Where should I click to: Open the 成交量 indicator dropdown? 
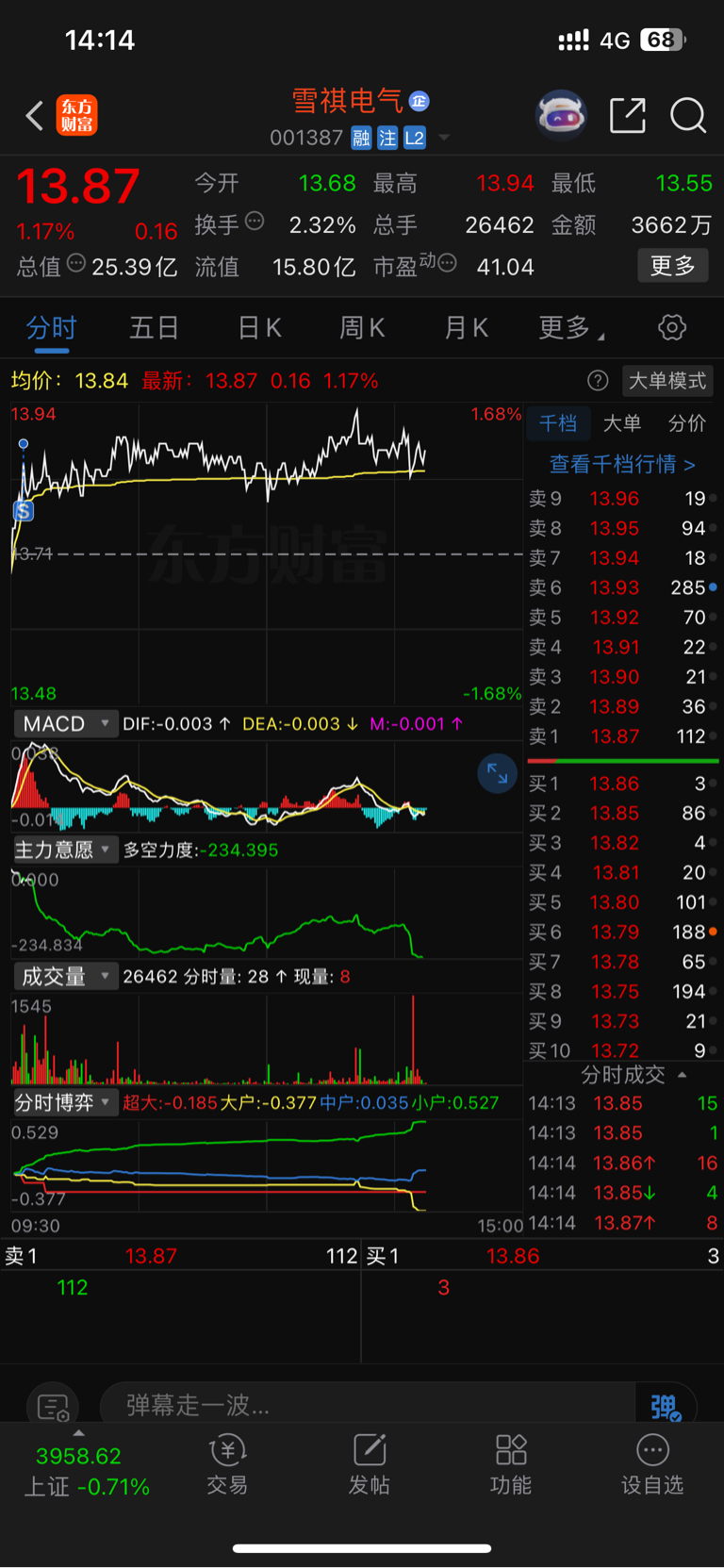coord(65,977)
